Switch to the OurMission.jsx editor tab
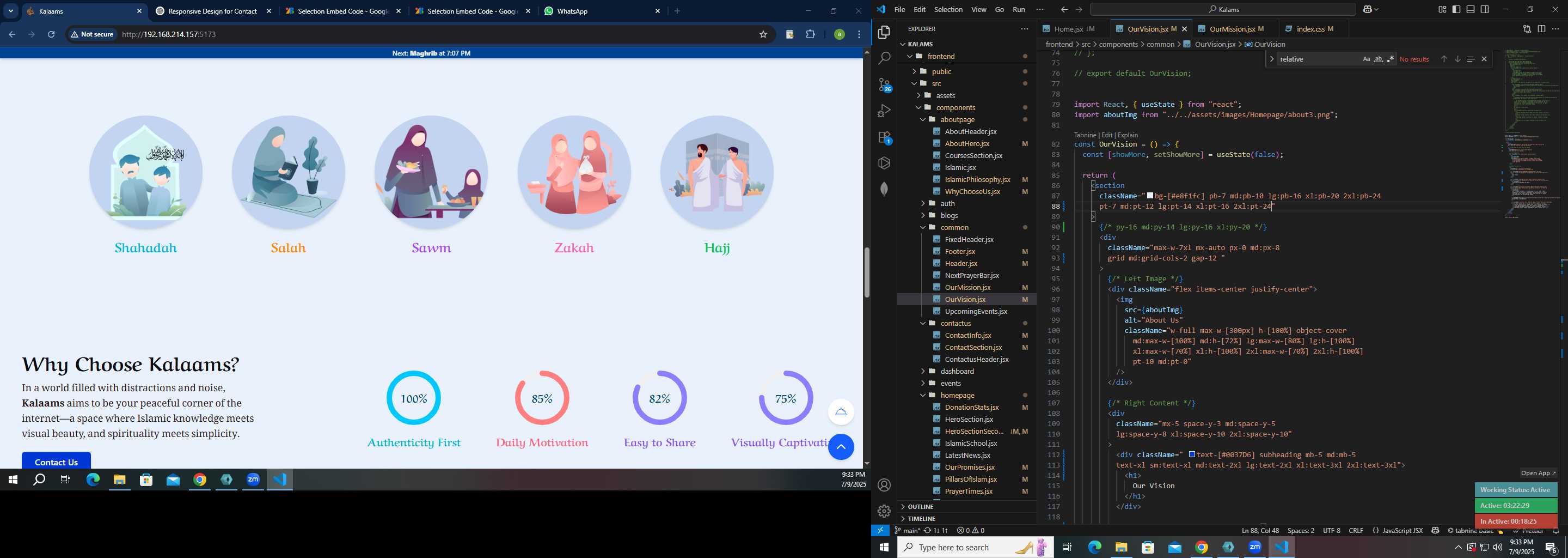1568x558 pixels. point(1234,29)
